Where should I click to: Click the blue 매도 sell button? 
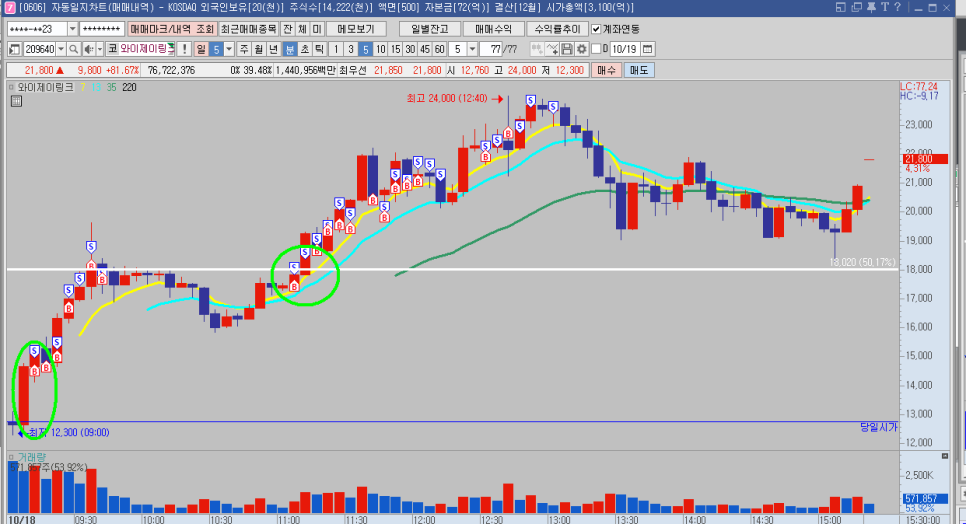click(x=639, y=70)
